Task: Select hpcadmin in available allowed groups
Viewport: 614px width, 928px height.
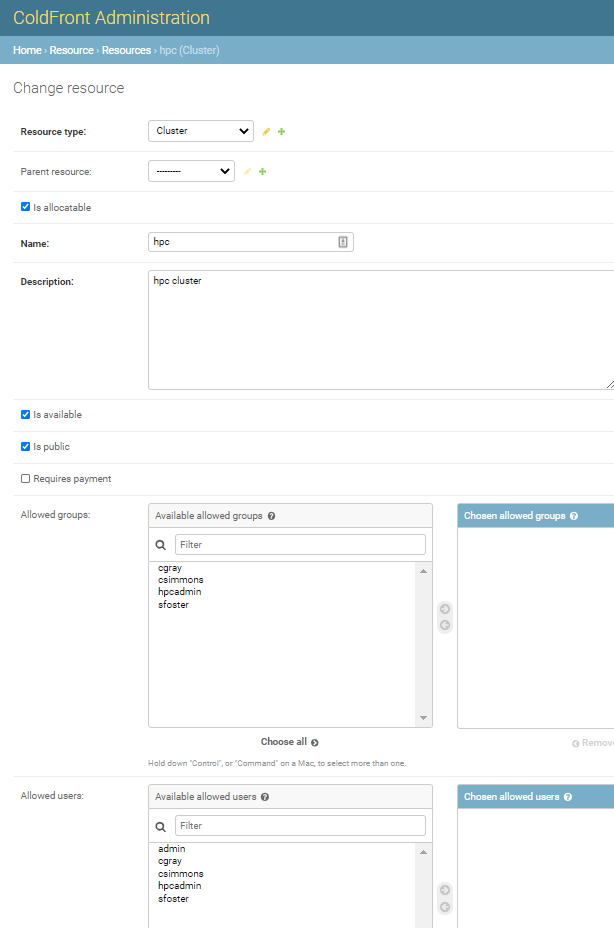Action: 179,592
